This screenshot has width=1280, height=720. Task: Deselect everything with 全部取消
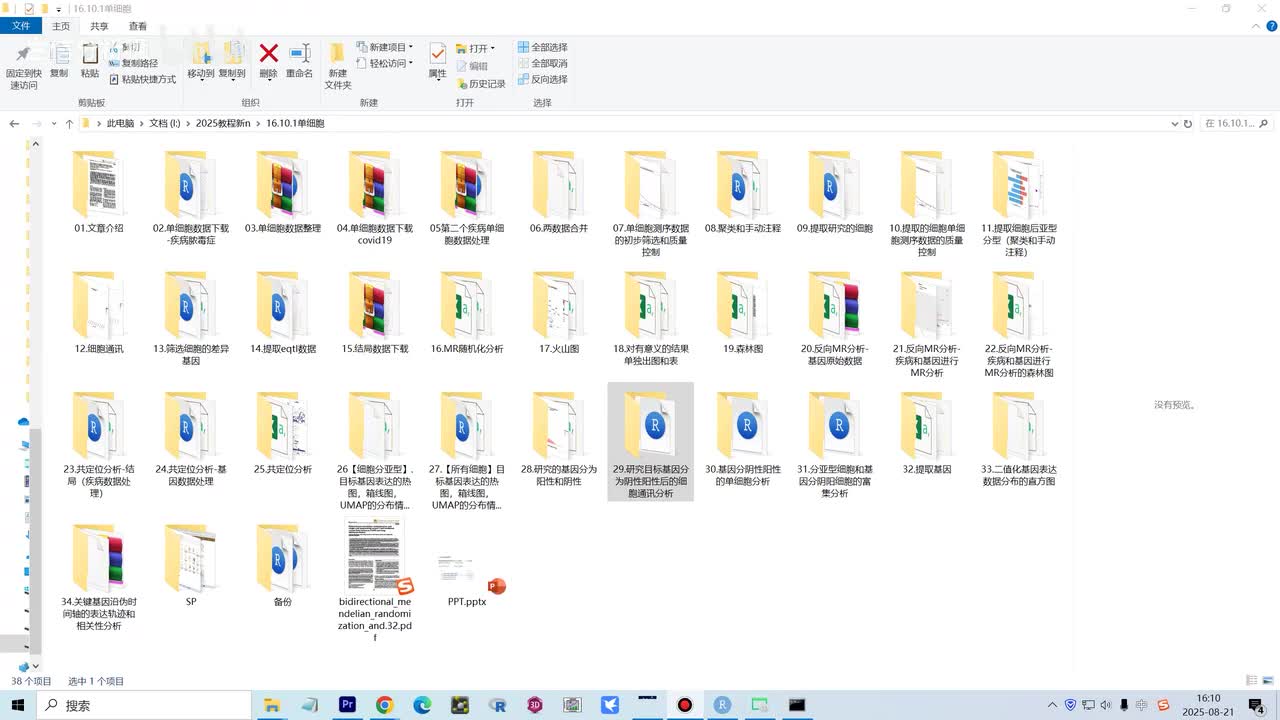pyautogui.click(x=542, y=63)
